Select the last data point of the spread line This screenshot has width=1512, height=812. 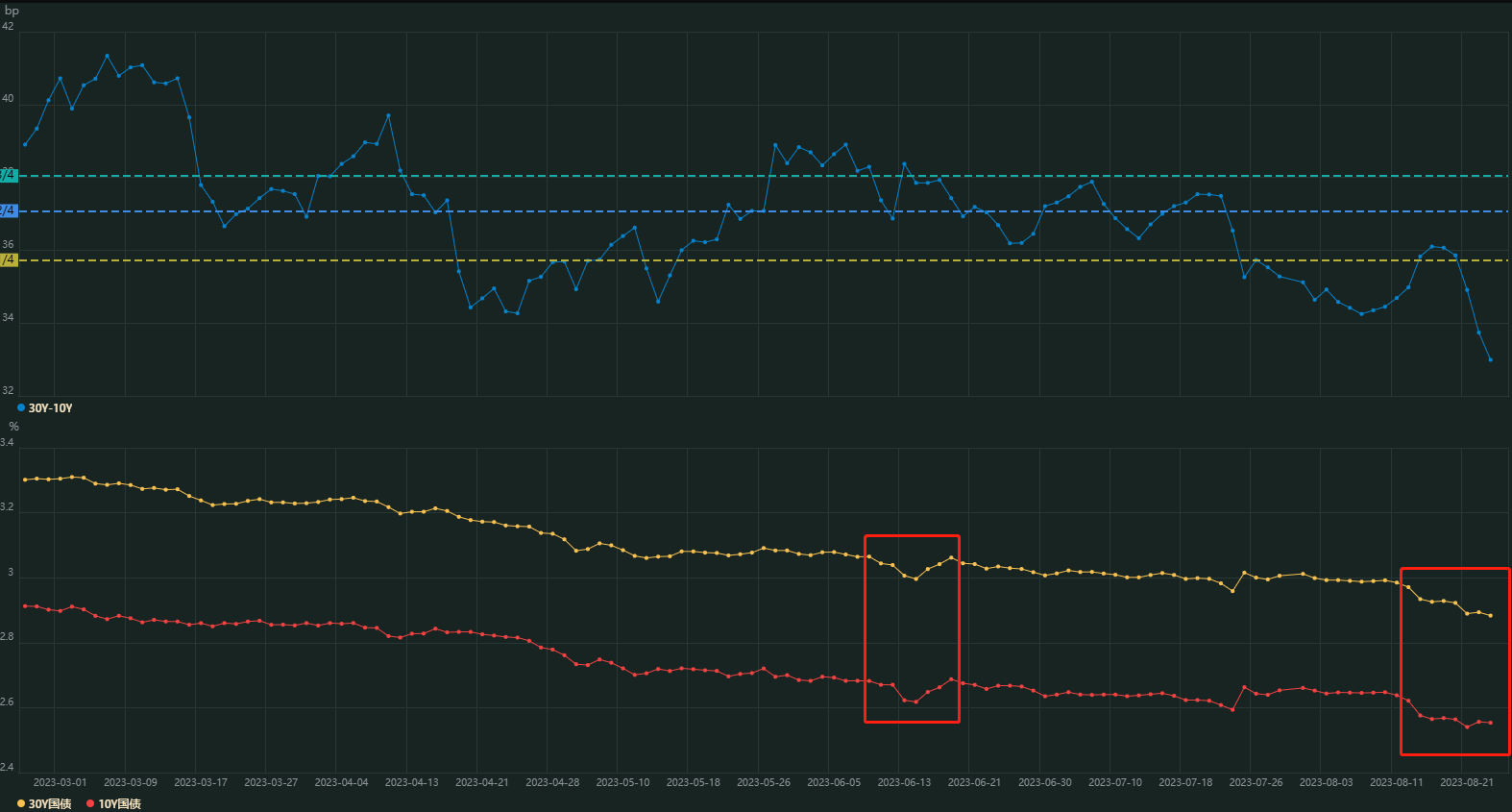pyautogui.click(x=1490, y=360)
